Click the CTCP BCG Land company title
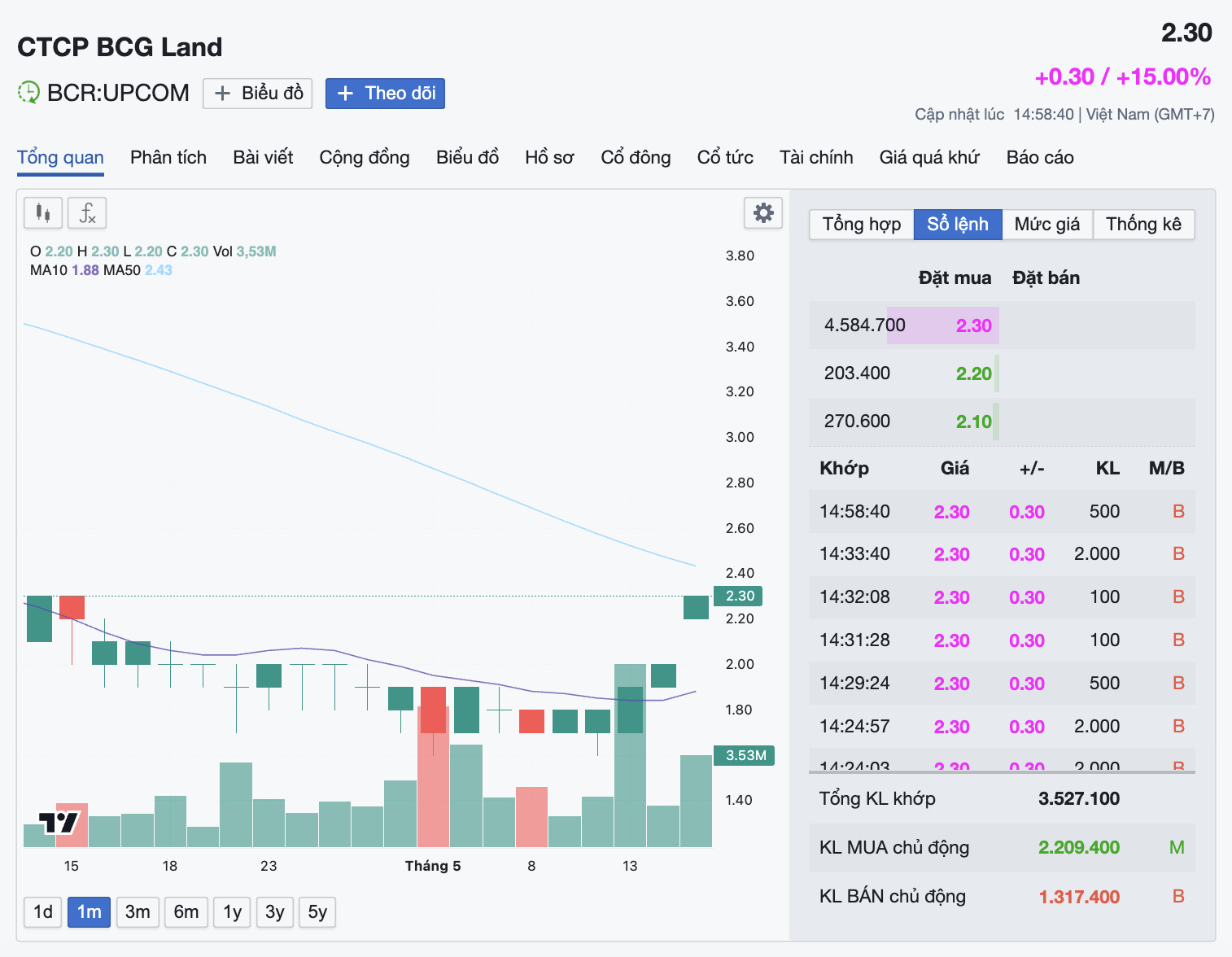Viewport: 1232px width, 957px height. click(120, 47)
